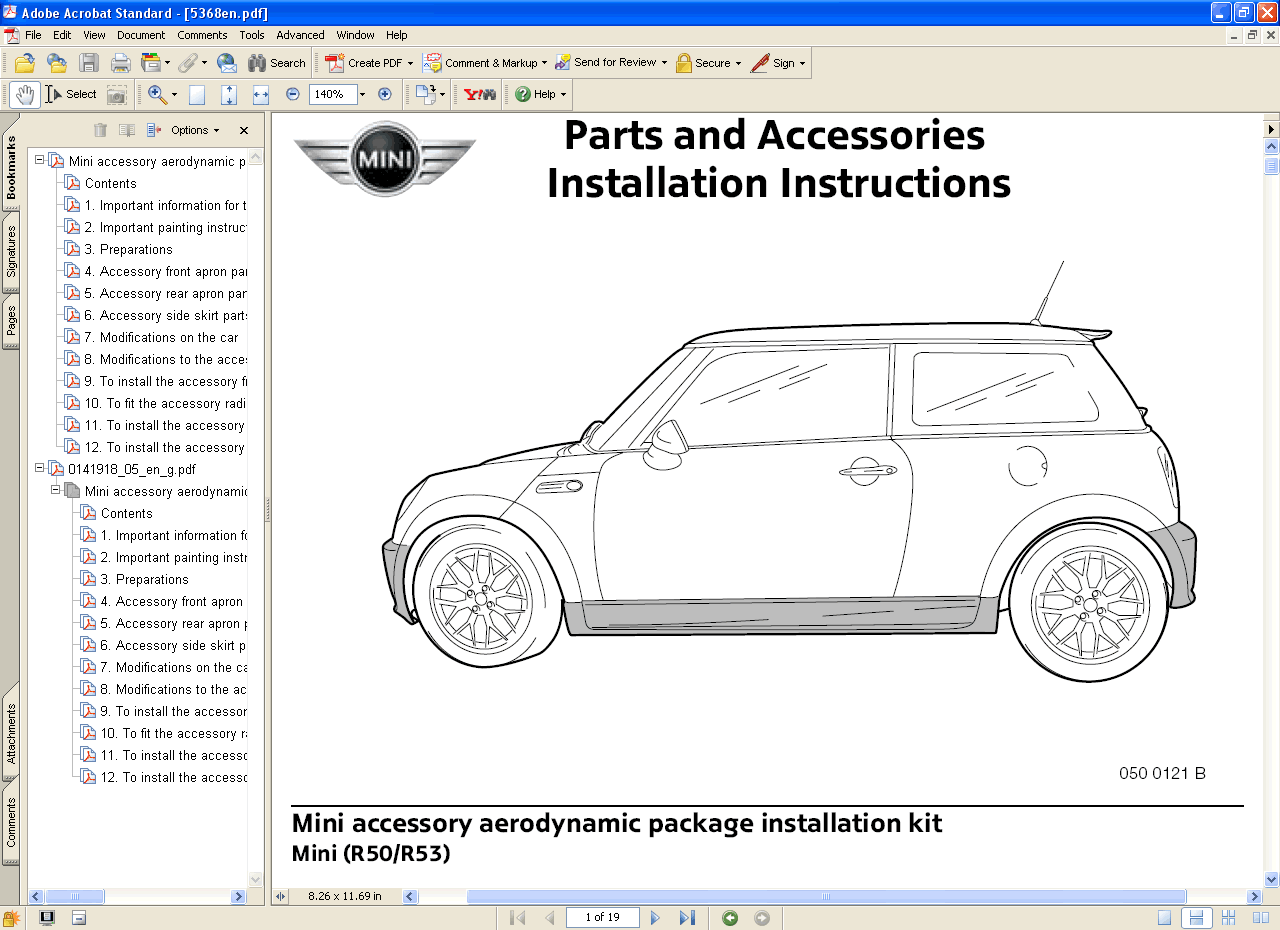The width and height of the screenshot is (1280, 930).
Task: Open the zoom percentage dropdown arrow
Action: pos(362,95)
